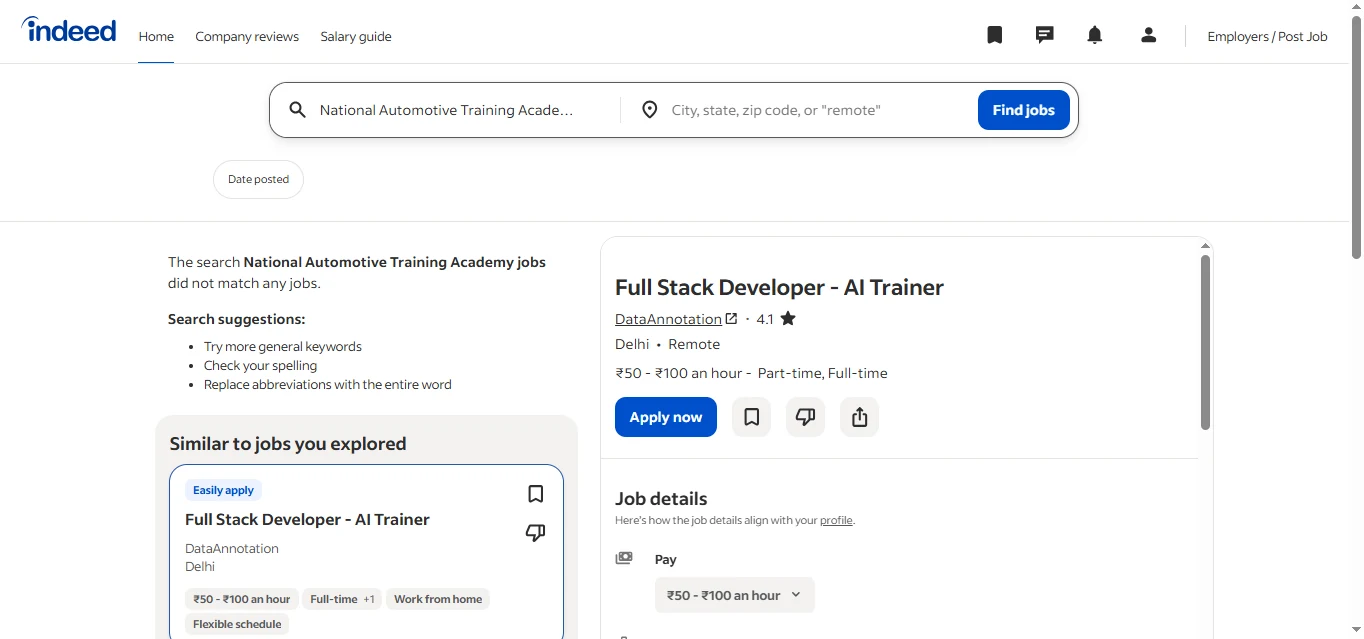
Task: Click the Easily apply badge
Action: pos(223,490)
